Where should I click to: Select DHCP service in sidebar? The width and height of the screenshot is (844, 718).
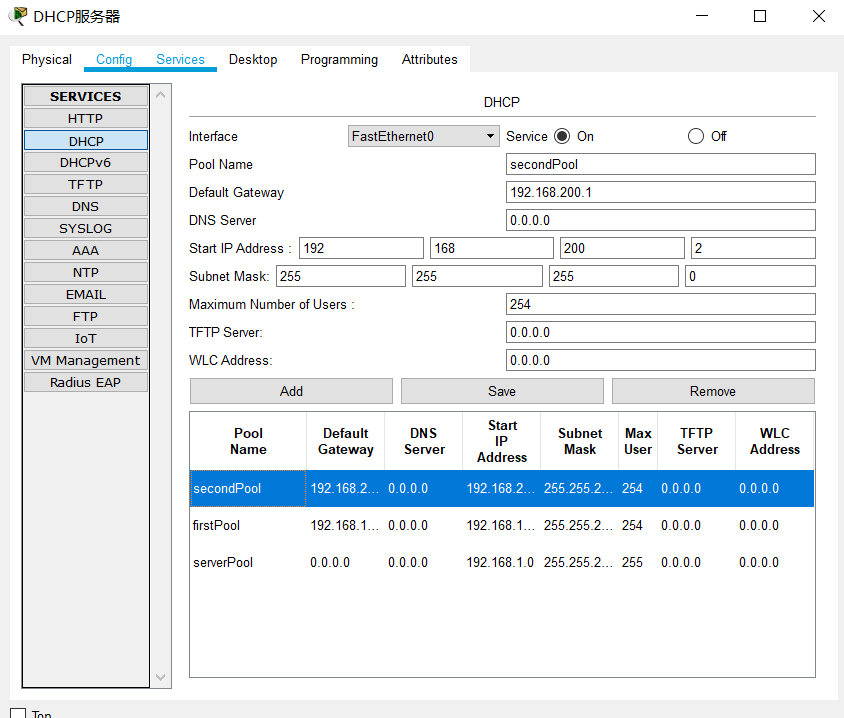pos(86,141)
